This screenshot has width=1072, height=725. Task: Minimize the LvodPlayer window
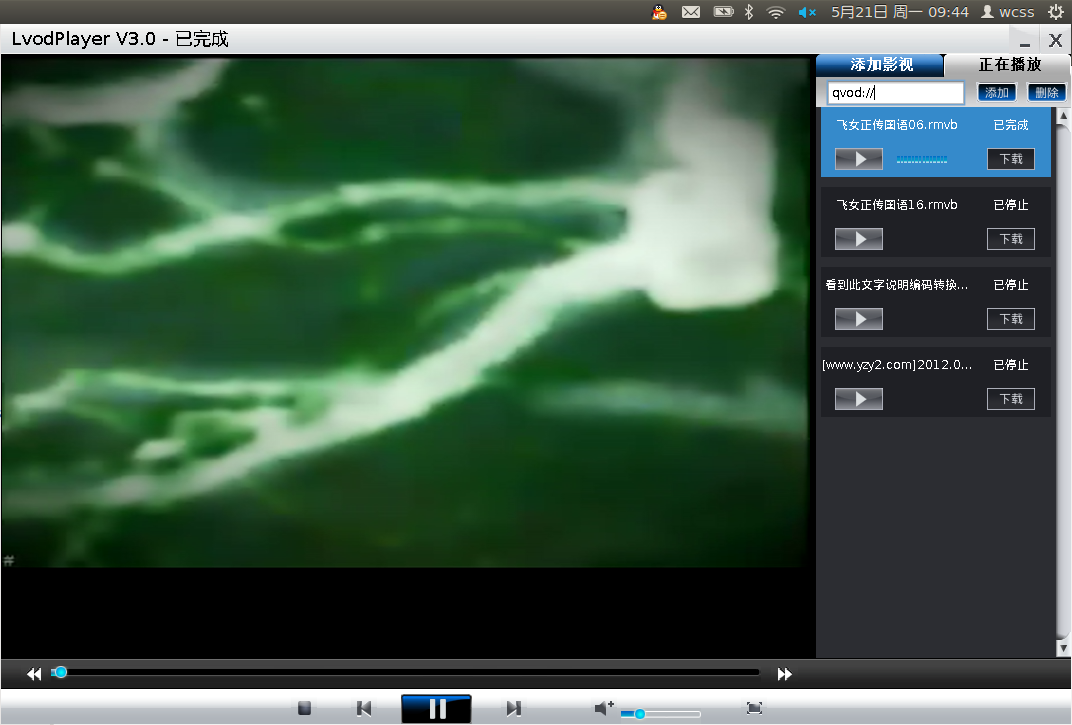coord(1025,42)
